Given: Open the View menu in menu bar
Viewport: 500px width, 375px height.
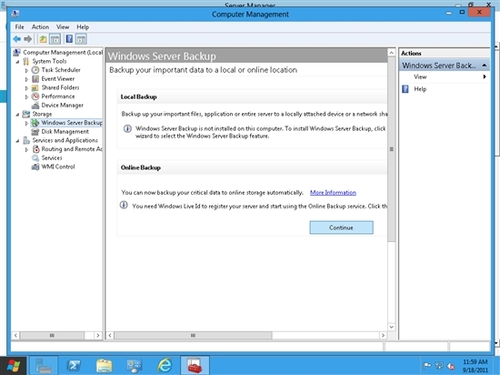Looking at the screenshot, I should point(63,27).
